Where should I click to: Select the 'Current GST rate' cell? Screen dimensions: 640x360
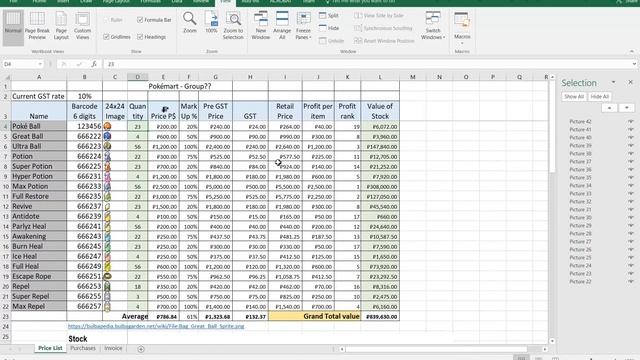click(x=39, y=96)
